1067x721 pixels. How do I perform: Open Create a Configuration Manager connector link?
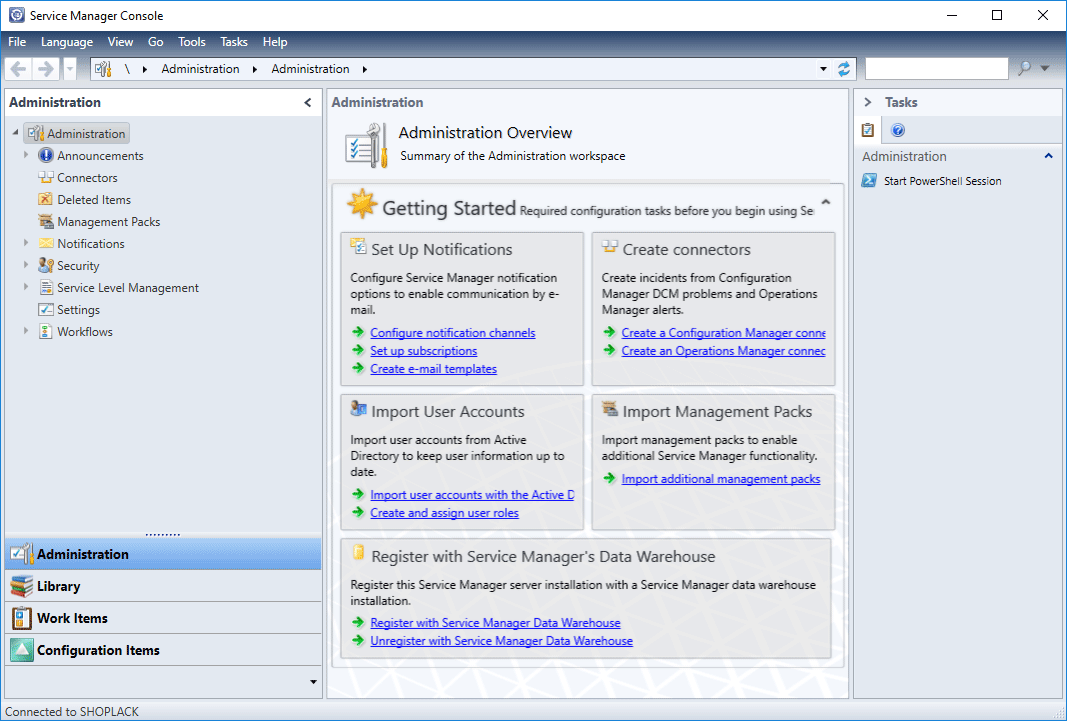pyautogui.click(x=723, y=333)
